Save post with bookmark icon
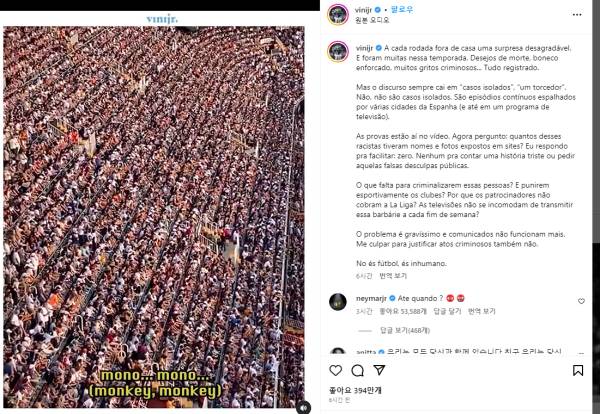The height and width of the screenshot is (414, 600). click(578, 370)
